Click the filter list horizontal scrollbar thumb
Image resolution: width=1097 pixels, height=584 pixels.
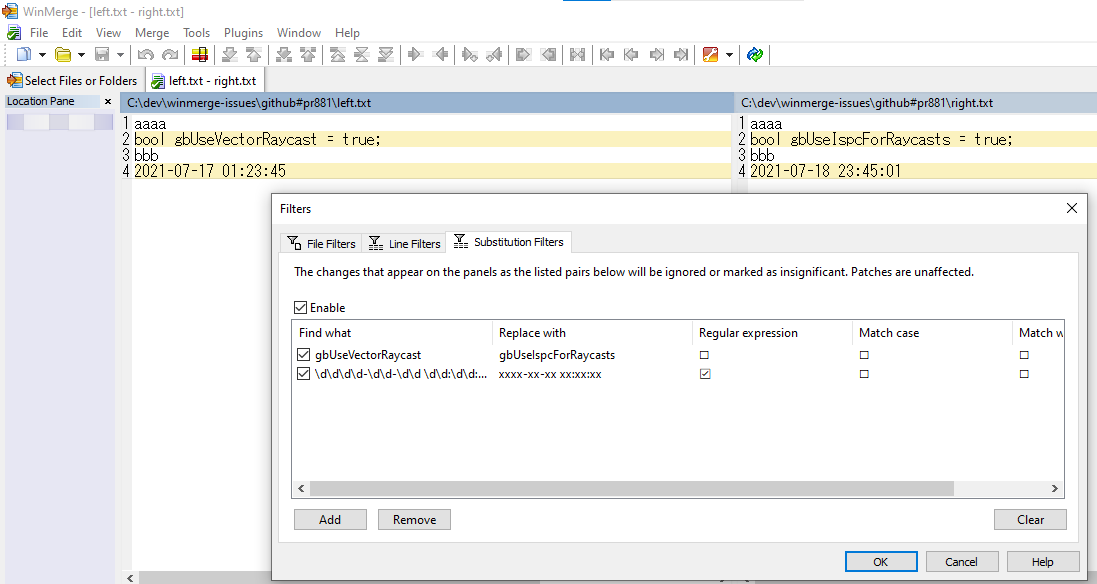(632, 488)
